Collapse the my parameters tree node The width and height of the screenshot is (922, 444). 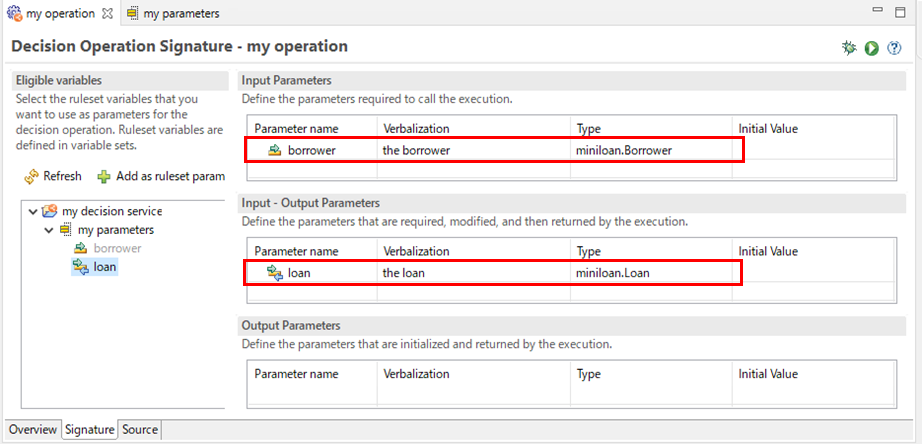point(49,230)
